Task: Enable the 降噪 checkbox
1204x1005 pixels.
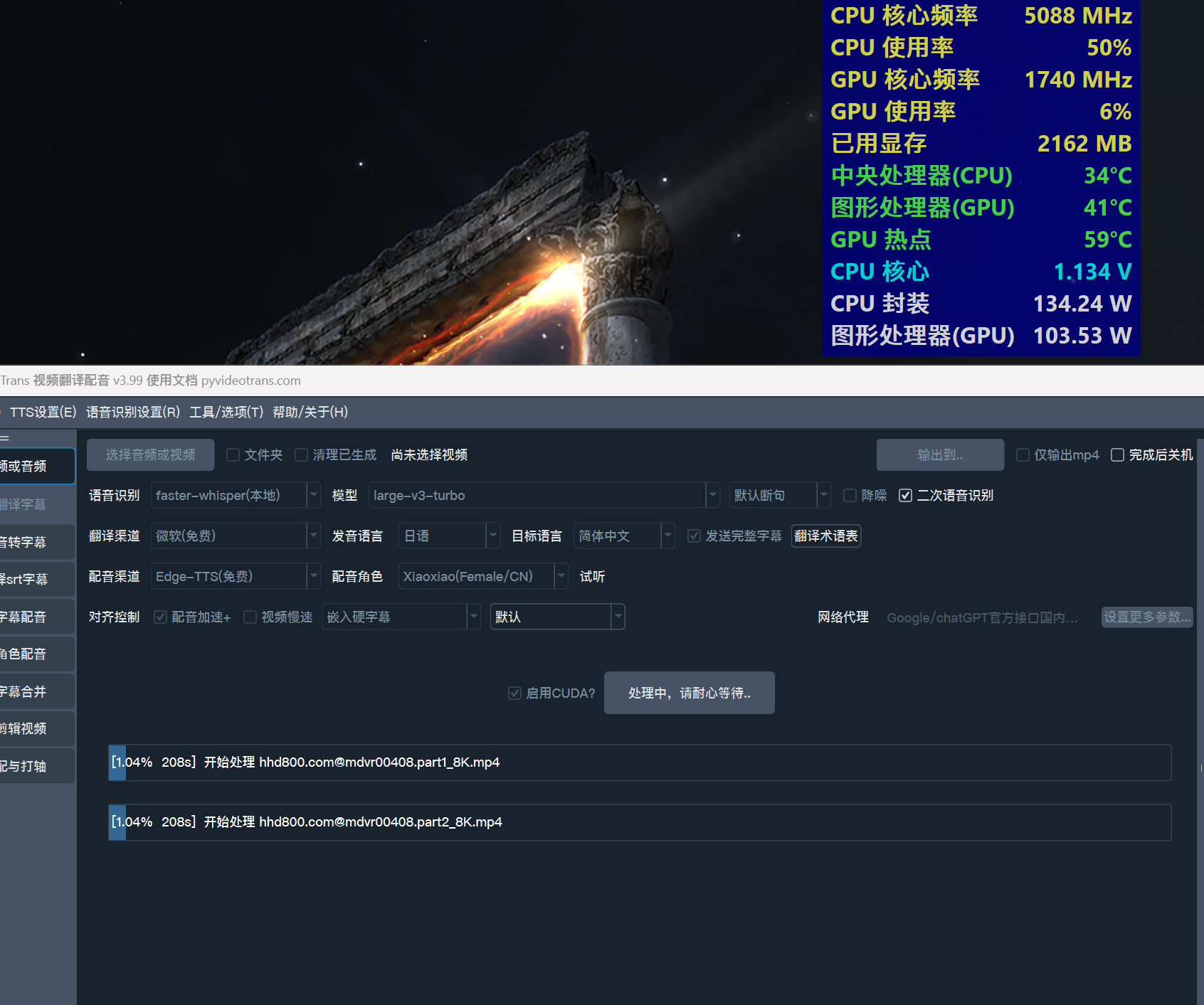Action: (x=850, y=496)
